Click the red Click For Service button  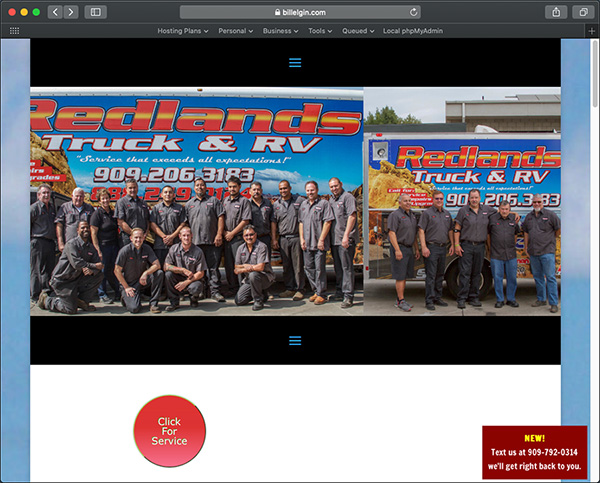click(170, 431)
